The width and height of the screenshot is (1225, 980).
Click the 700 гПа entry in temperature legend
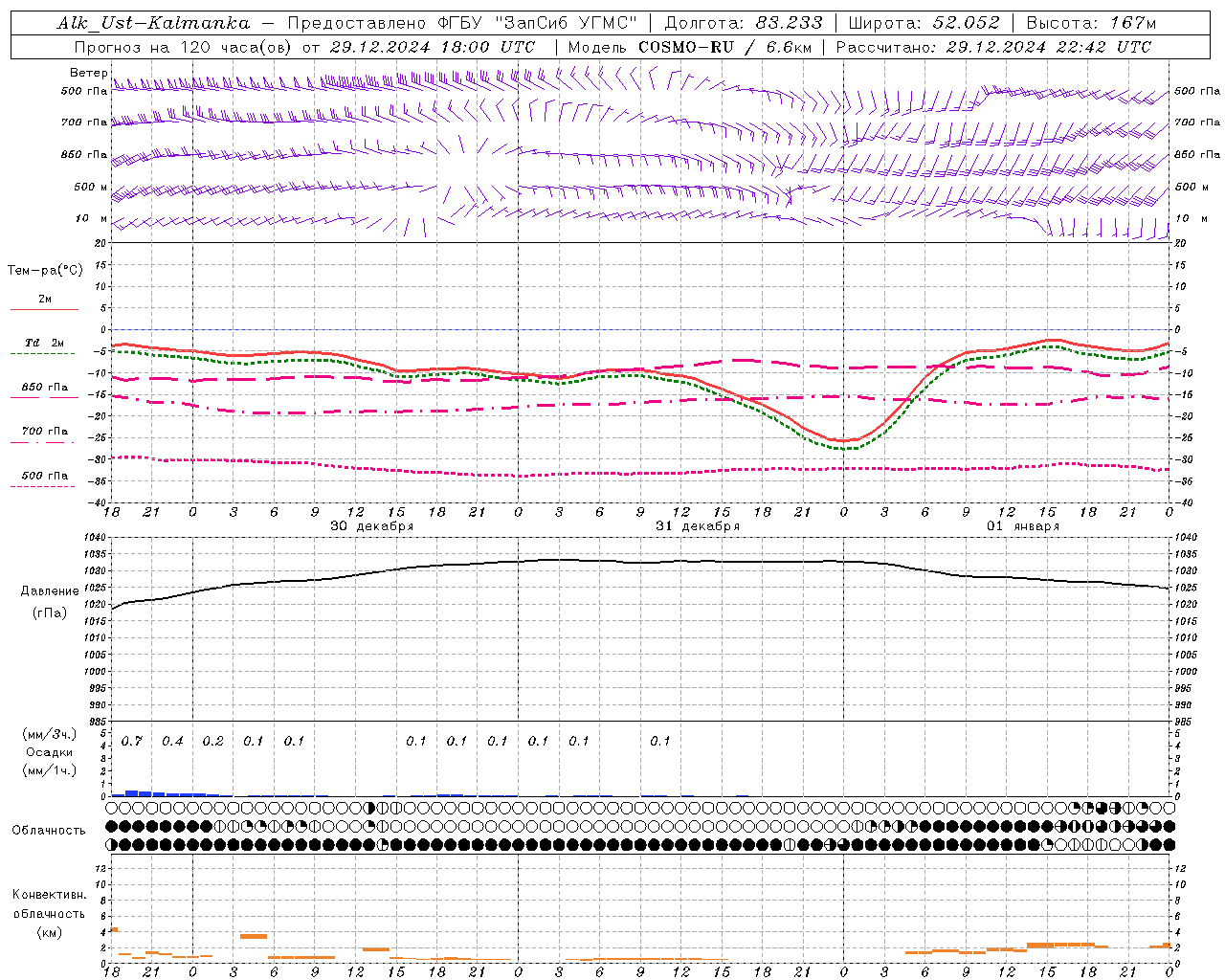point(44,432)
